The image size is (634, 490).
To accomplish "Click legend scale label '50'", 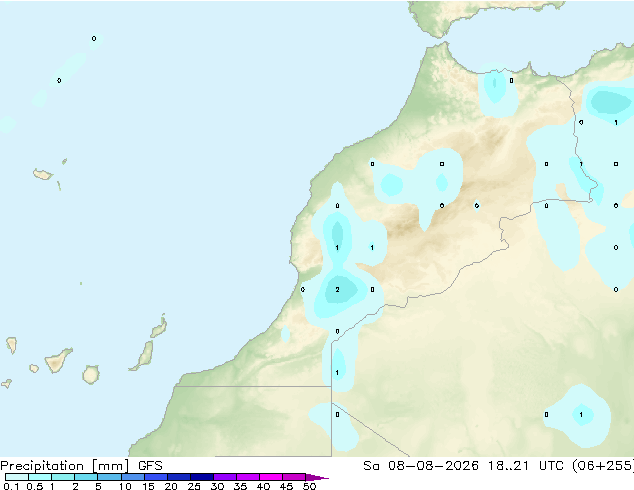I will (x=309, y=486).
